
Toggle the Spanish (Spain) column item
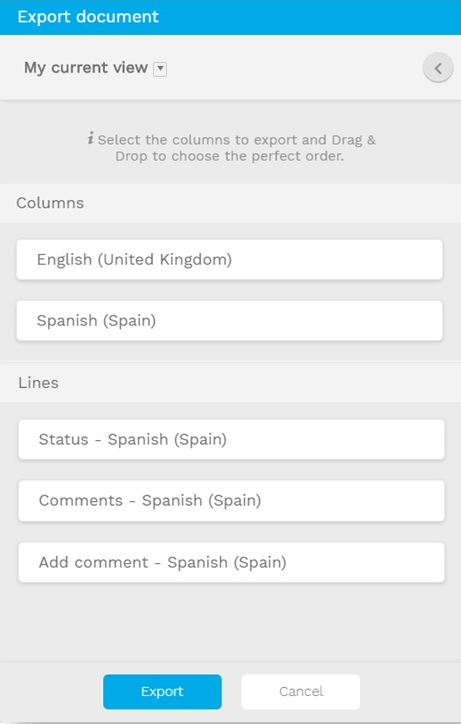230,320
